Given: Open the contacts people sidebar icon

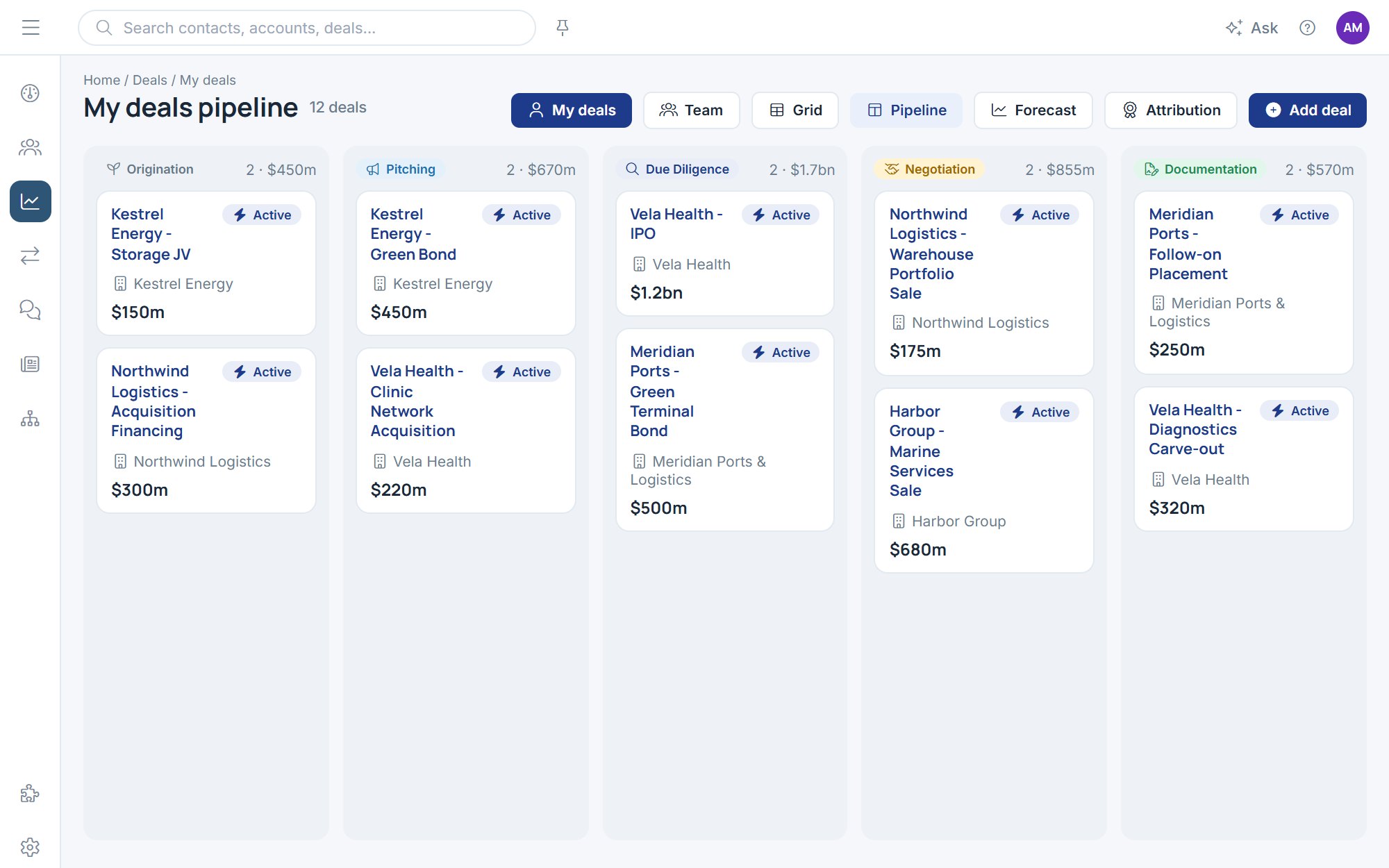Looking at the screenshot, I should click(x=30, y=147).
